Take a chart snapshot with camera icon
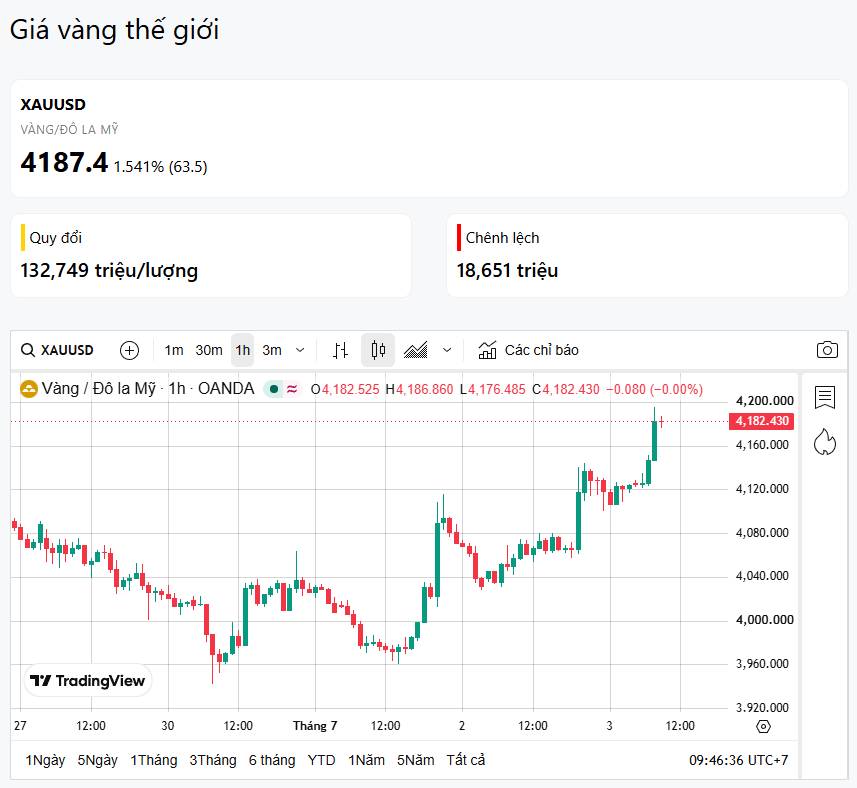 click(x=827, y=350)
